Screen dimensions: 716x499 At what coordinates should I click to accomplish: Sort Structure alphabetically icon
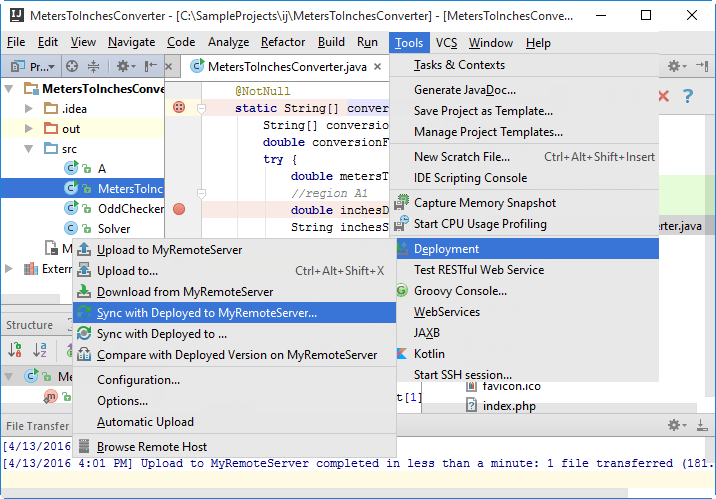coord(40,350)
